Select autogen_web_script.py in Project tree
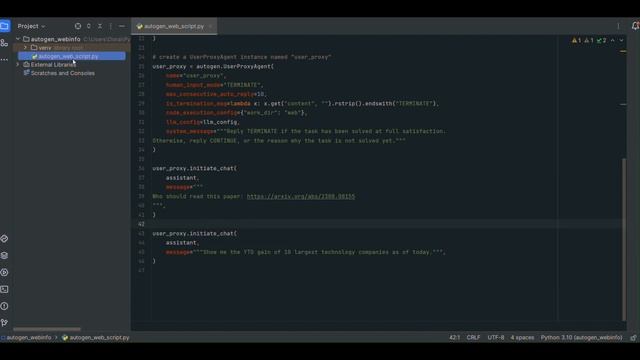640x360 pixels. point(68,56)
